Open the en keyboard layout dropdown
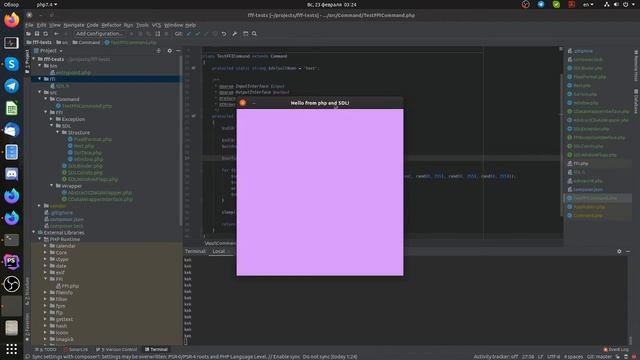 pyautogui.click(x=588, y=4)
